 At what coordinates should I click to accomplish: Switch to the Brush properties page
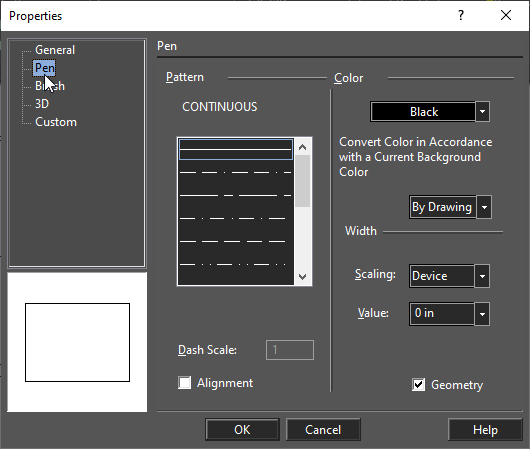tap(50, 86)
